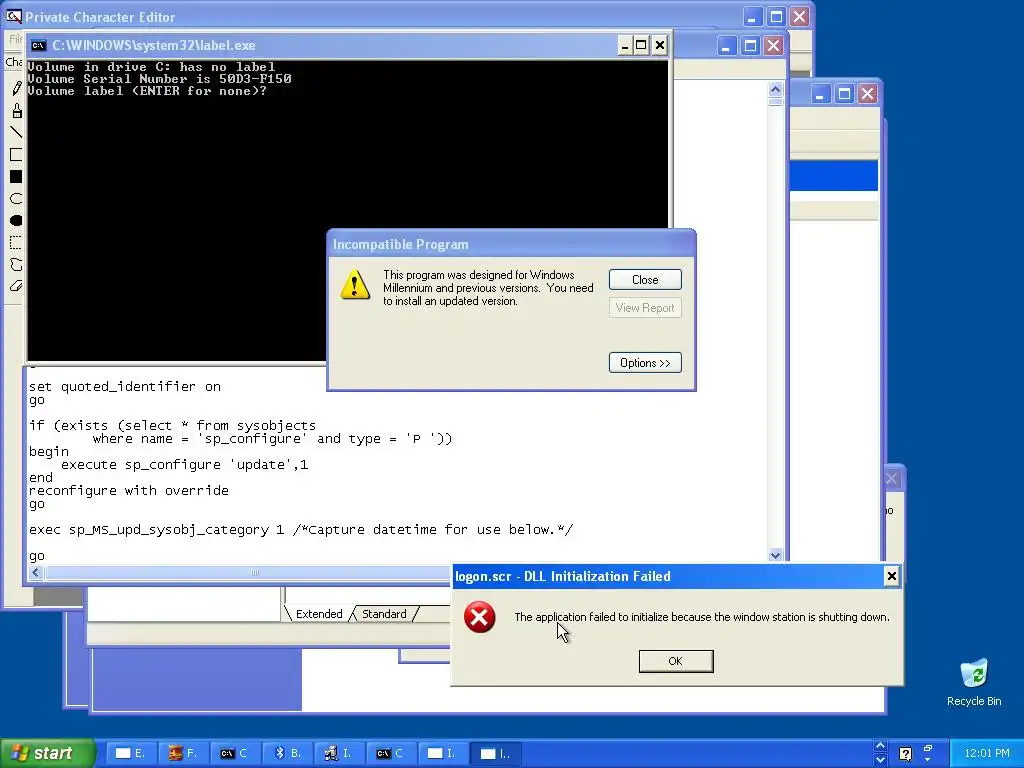The image size is (1024, 768).
Task: Switch to the Standard tab
Action: tap(385, 614)
